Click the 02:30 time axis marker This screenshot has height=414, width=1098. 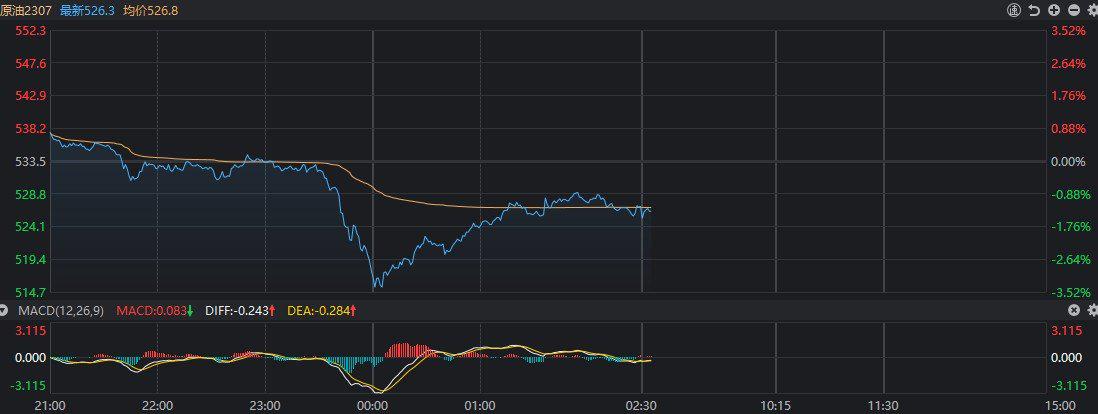[x=642, y=405]
